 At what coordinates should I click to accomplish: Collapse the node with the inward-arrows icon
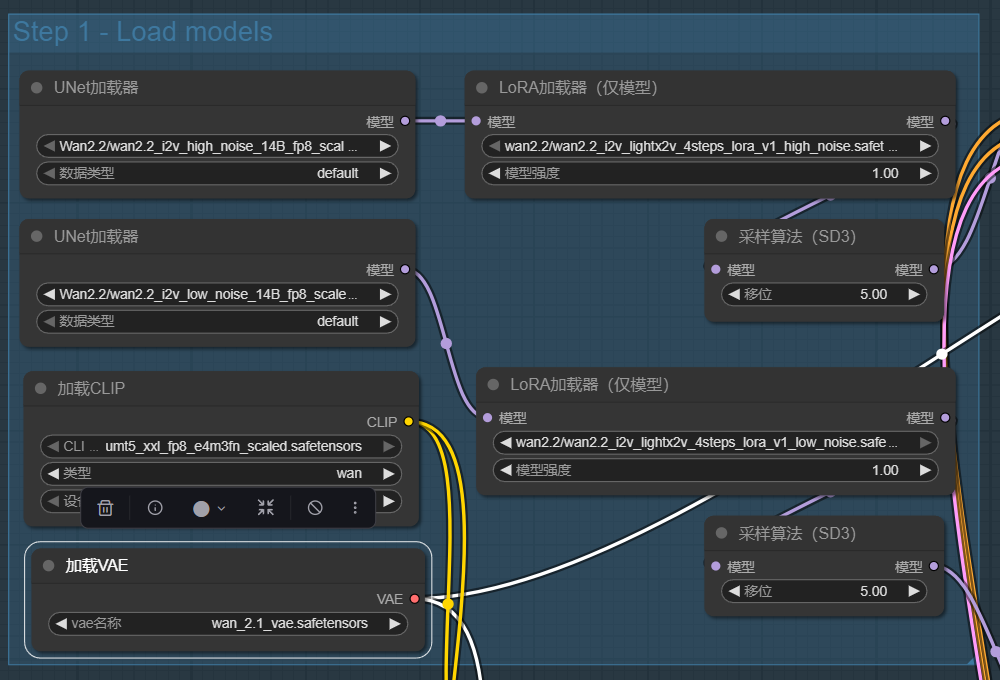265,508
